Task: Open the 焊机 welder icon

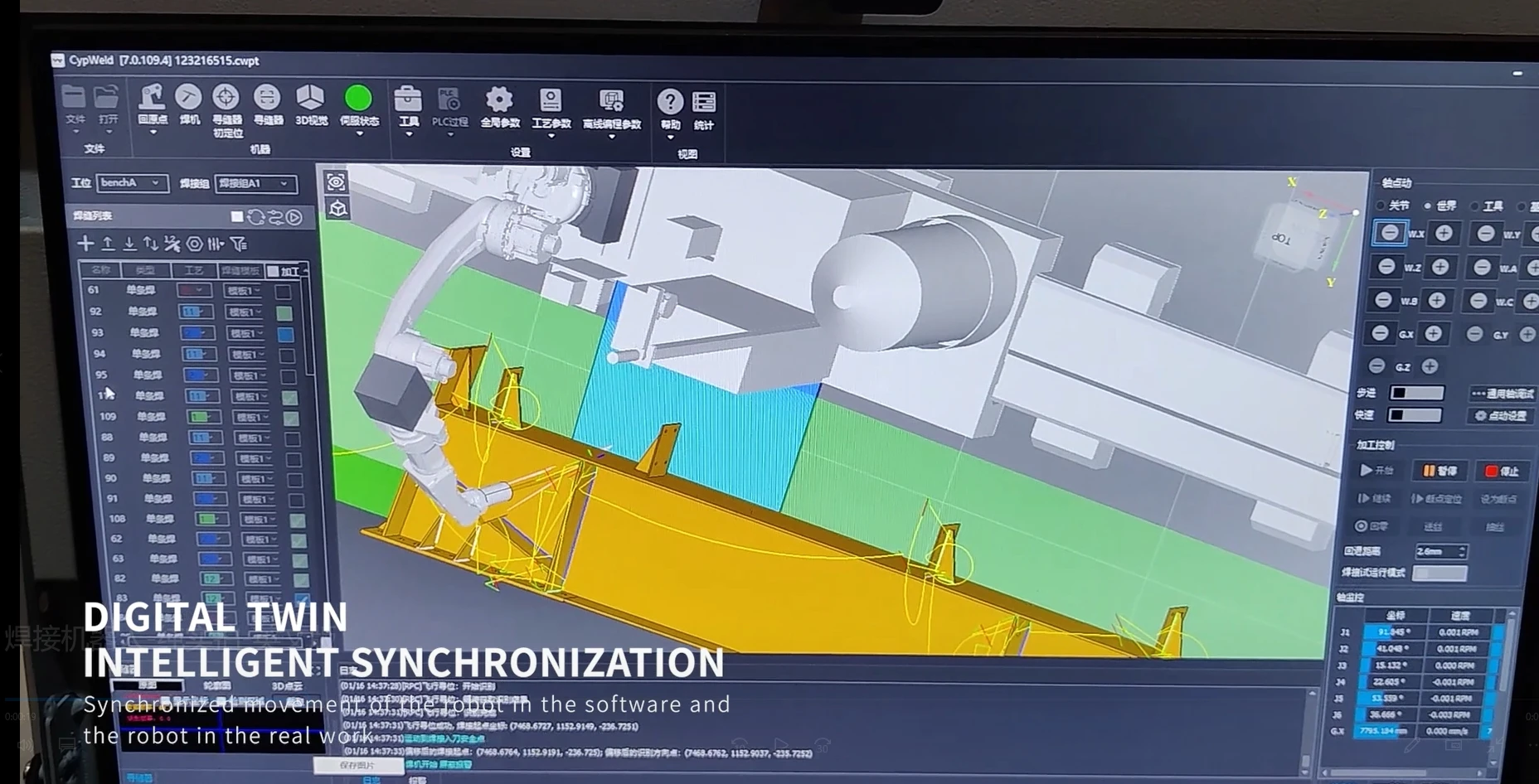Action: 189,98
